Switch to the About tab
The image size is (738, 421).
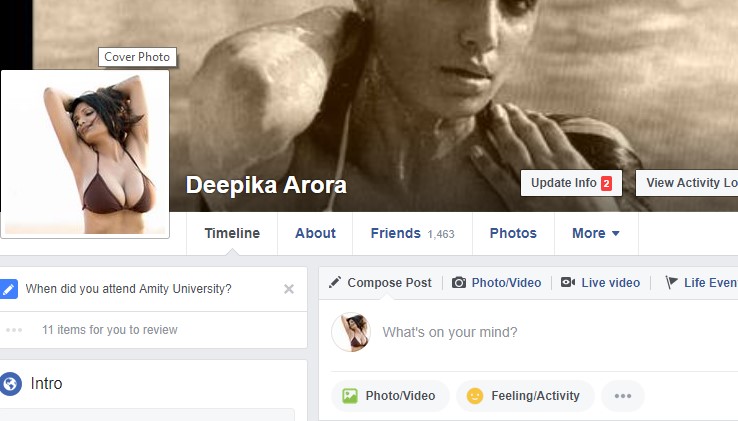pos(315,233)
